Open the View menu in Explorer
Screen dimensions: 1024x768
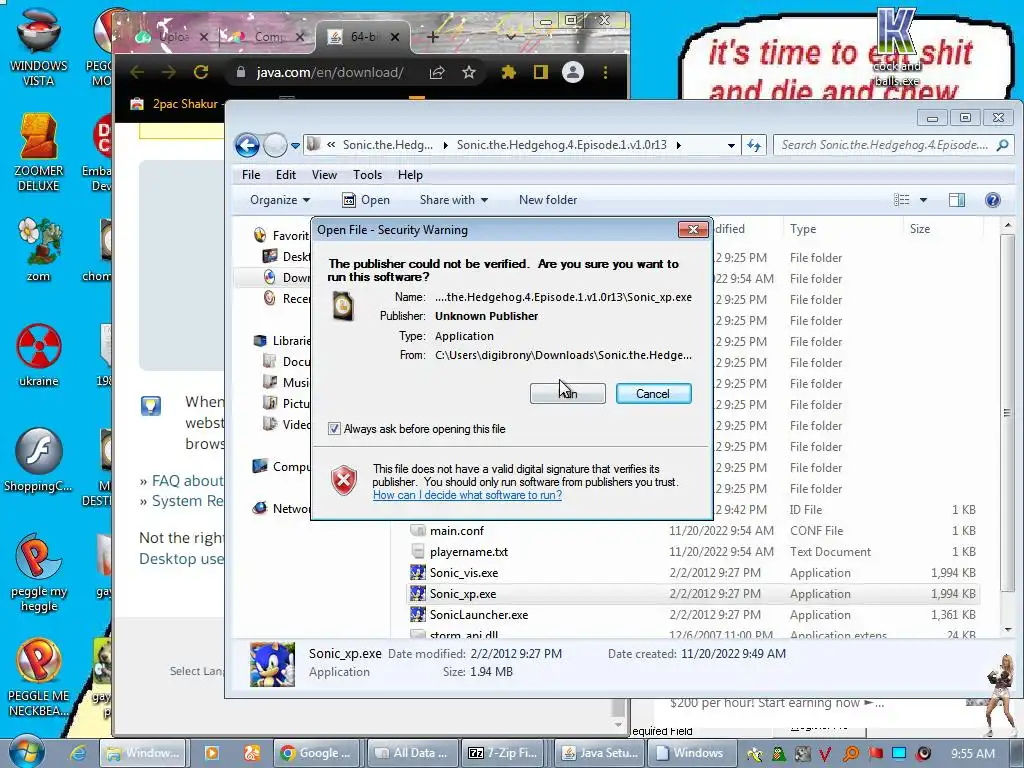click(x=324, y=175)
